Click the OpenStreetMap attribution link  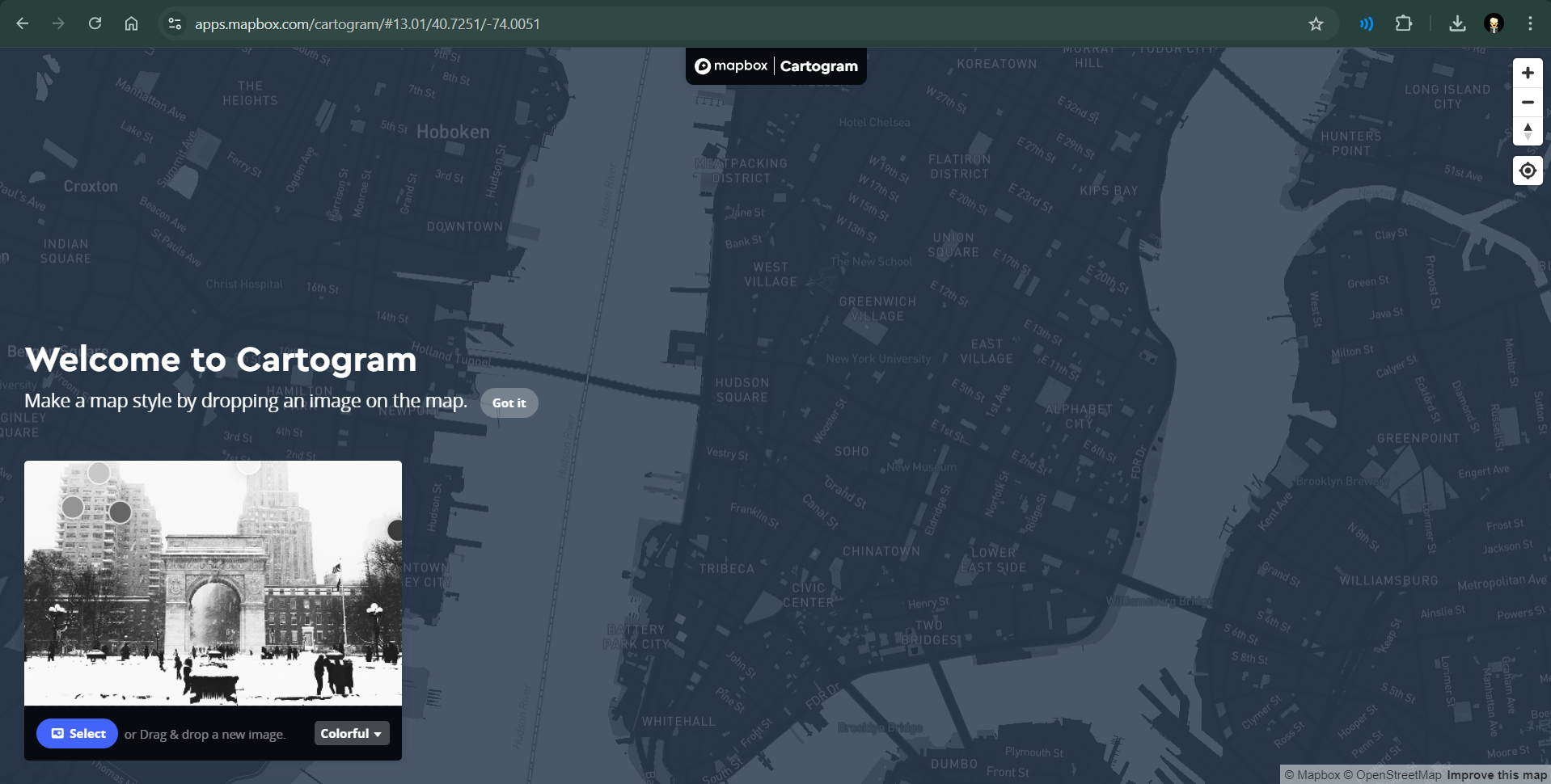coord(1393,774)
